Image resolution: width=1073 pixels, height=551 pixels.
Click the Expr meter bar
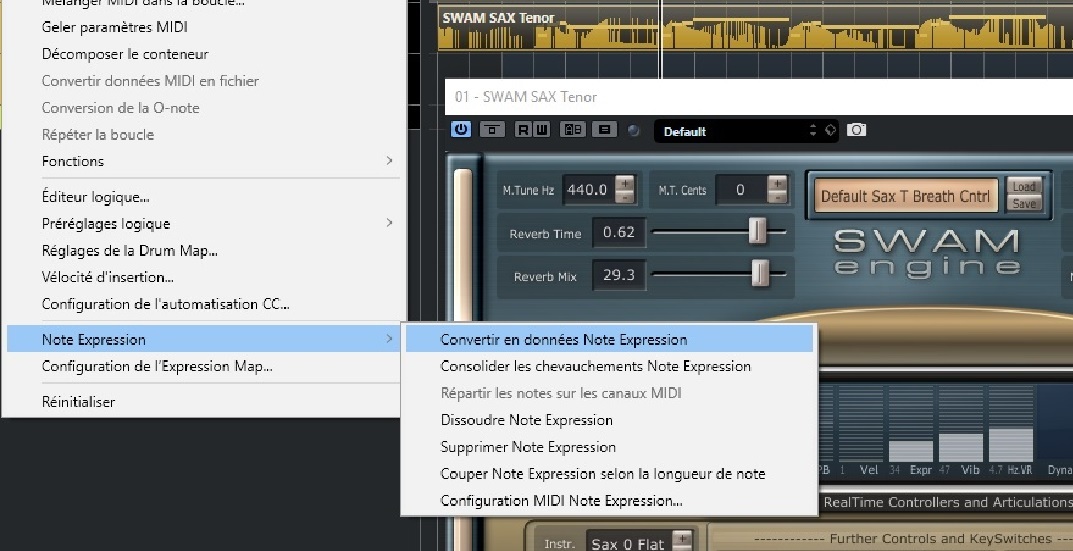click(x=911, y=423)
